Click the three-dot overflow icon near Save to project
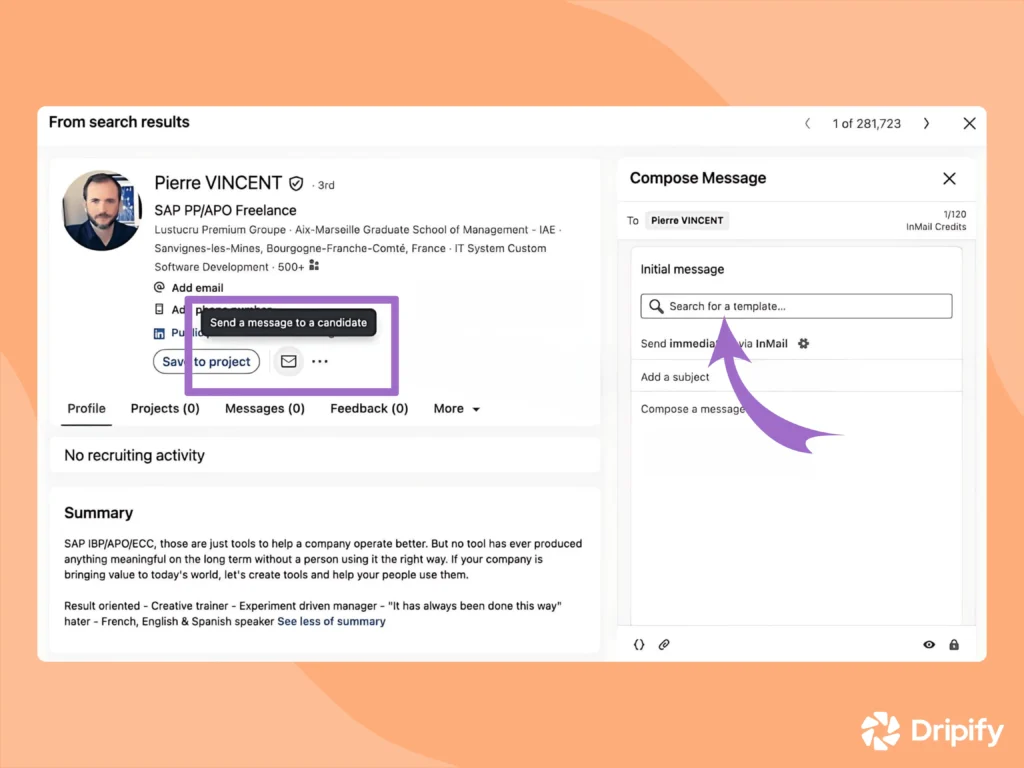The width and height of the screenshot is (1024, 768). pos(319,361)
